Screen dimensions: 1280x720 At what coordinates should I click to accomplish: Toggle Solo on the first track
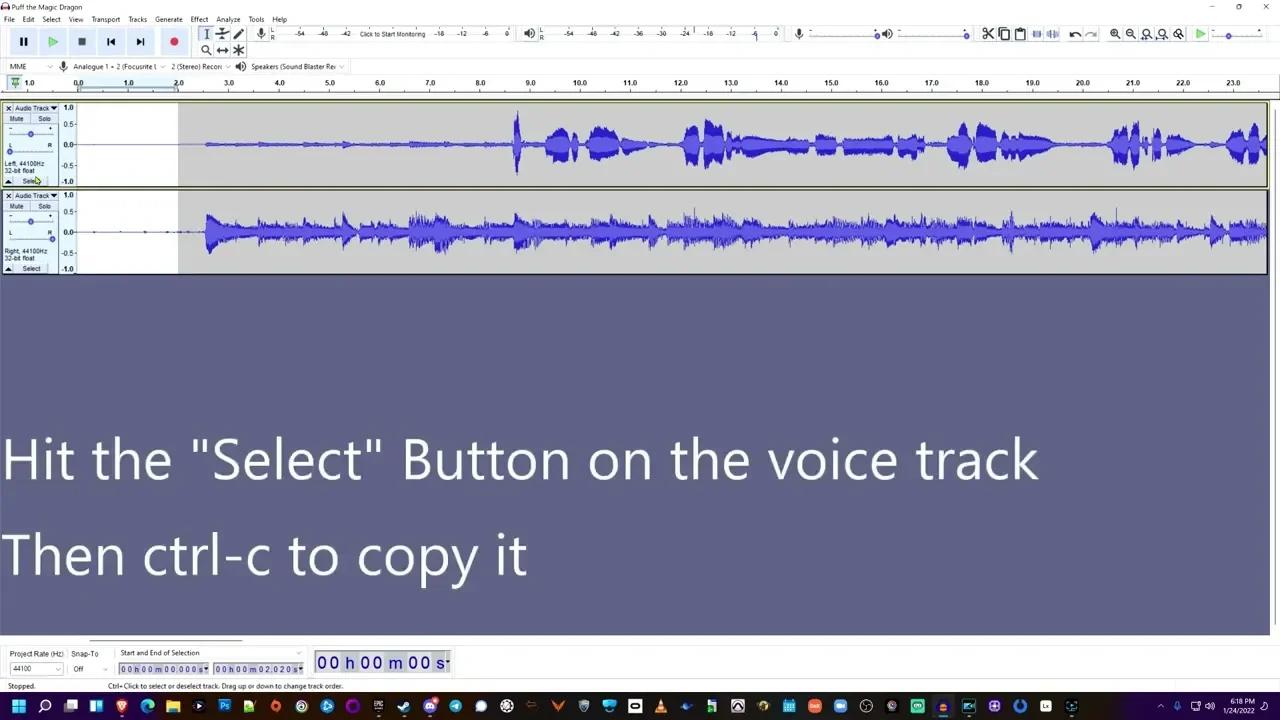[x=44, y=119]
